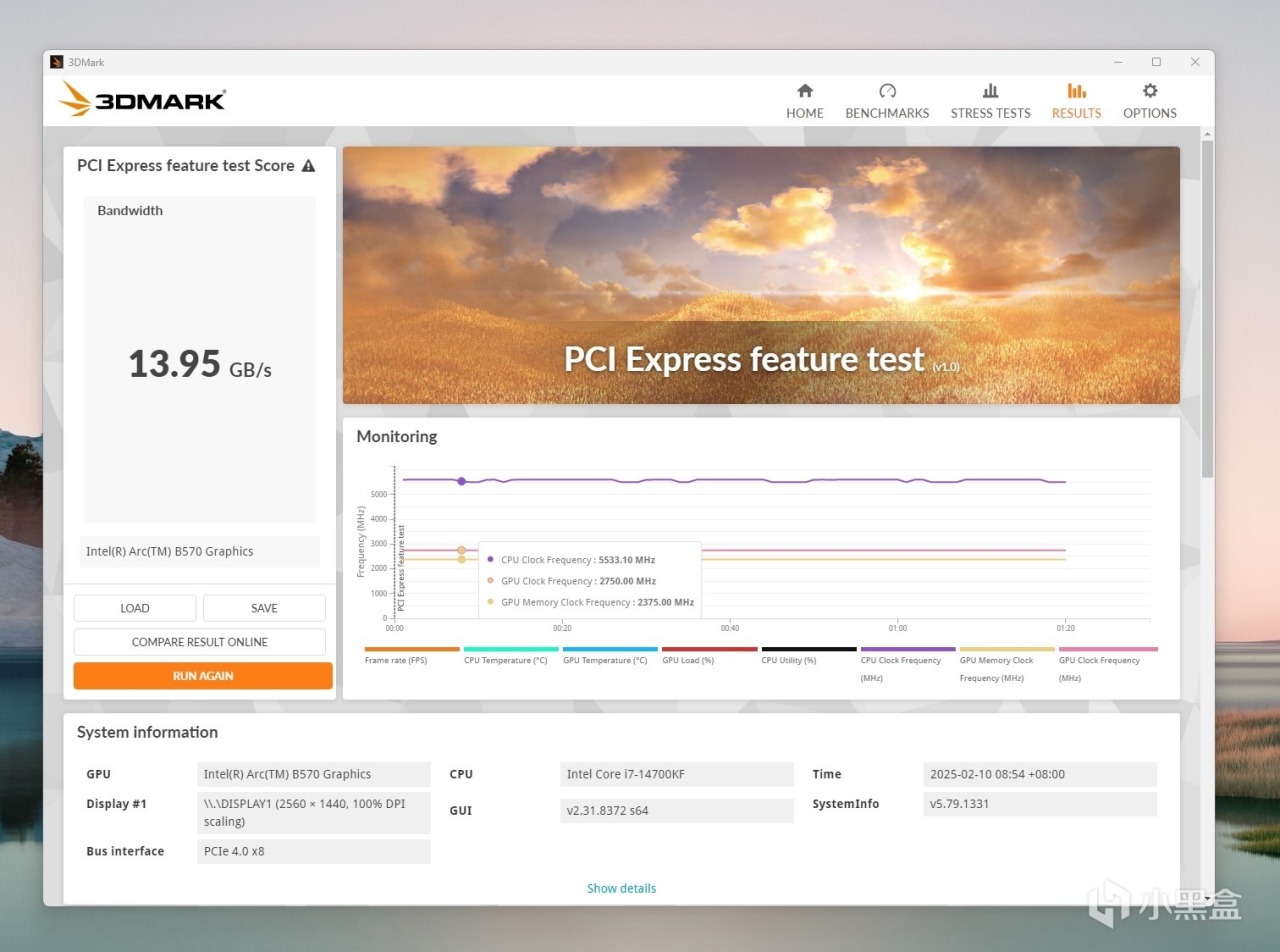Click the warning triangle beside the score title
Image resolution: width=1280 pixels, height=952 pixels.
[308, 166]
